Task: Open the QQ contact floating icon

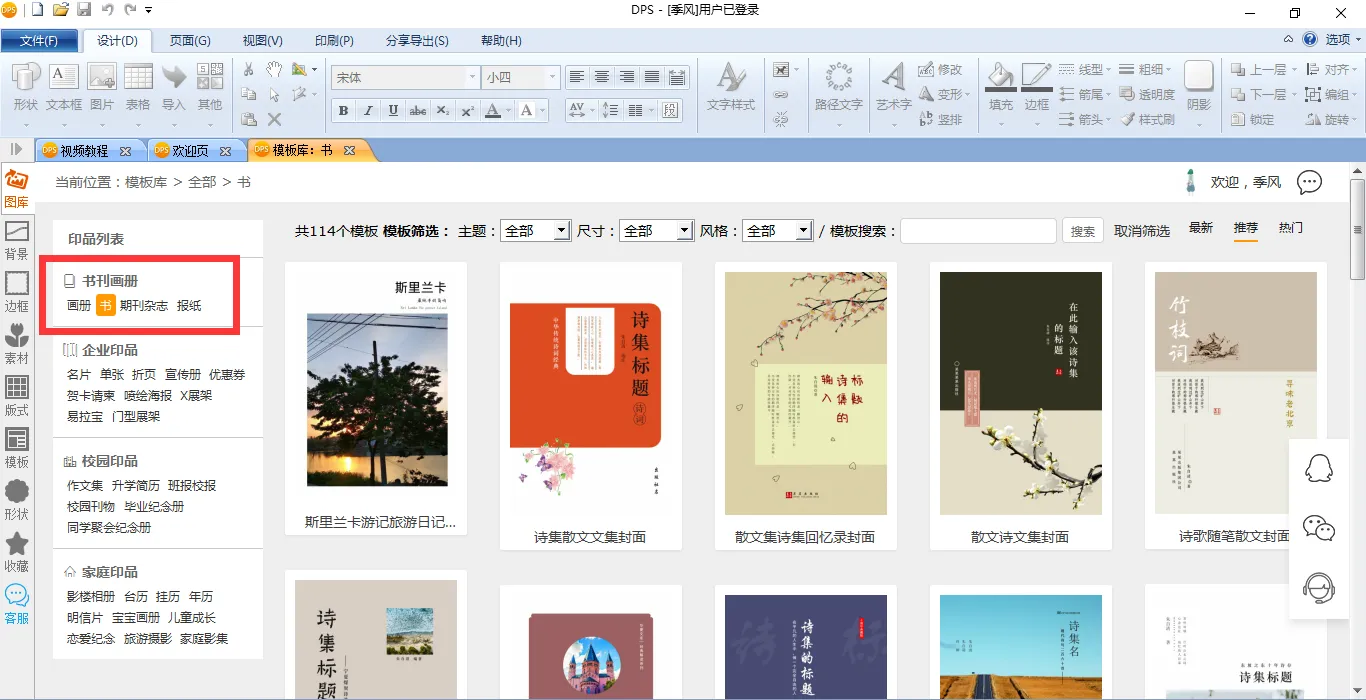Action: click(x=1319, y=468)
